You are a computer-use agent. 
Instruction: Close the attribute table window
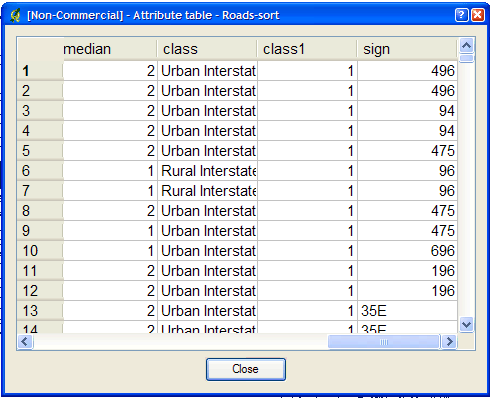click(478, 15)
